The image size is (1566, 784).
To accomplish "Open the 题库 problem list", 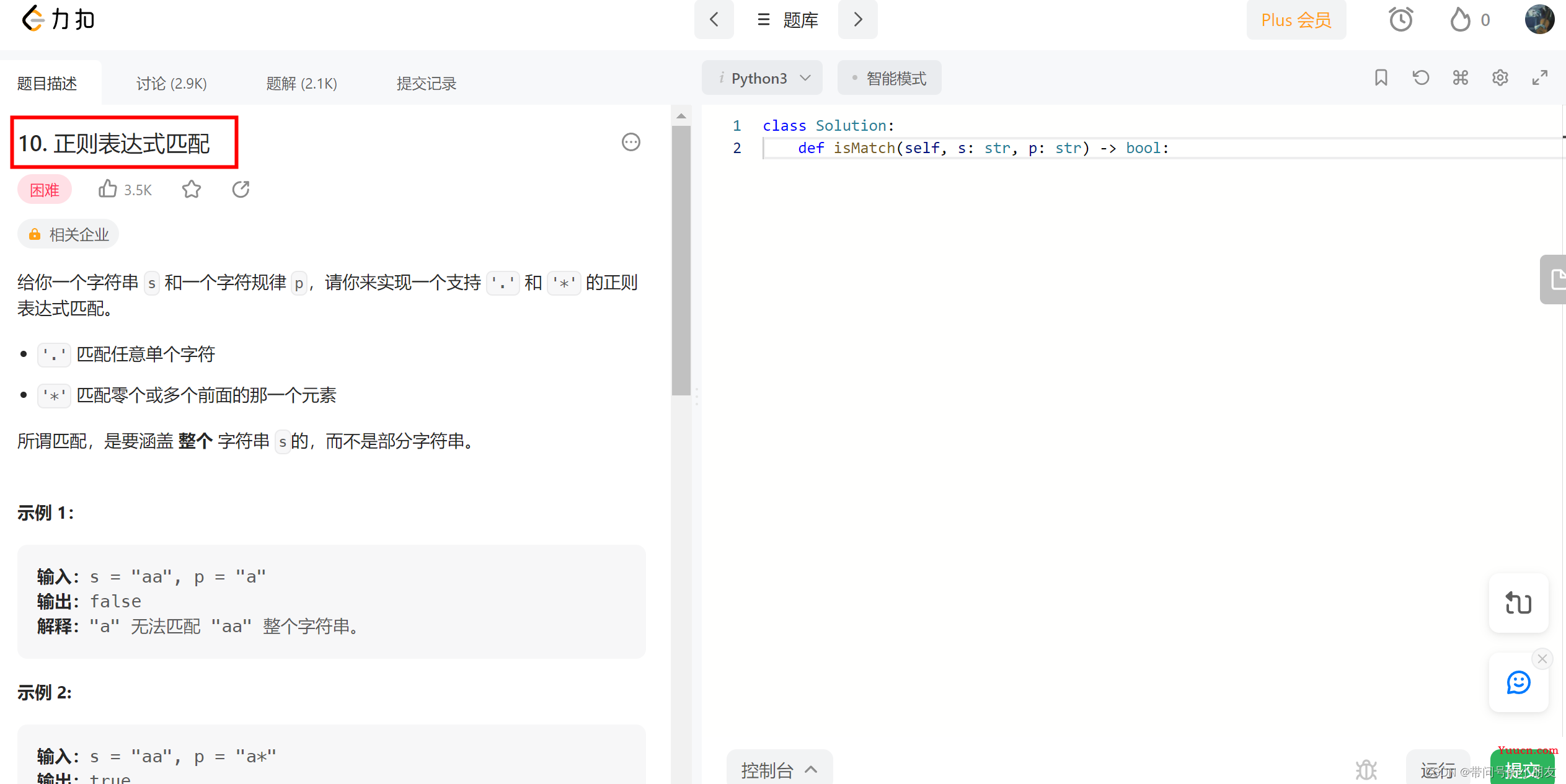I will tap(787, 20).
